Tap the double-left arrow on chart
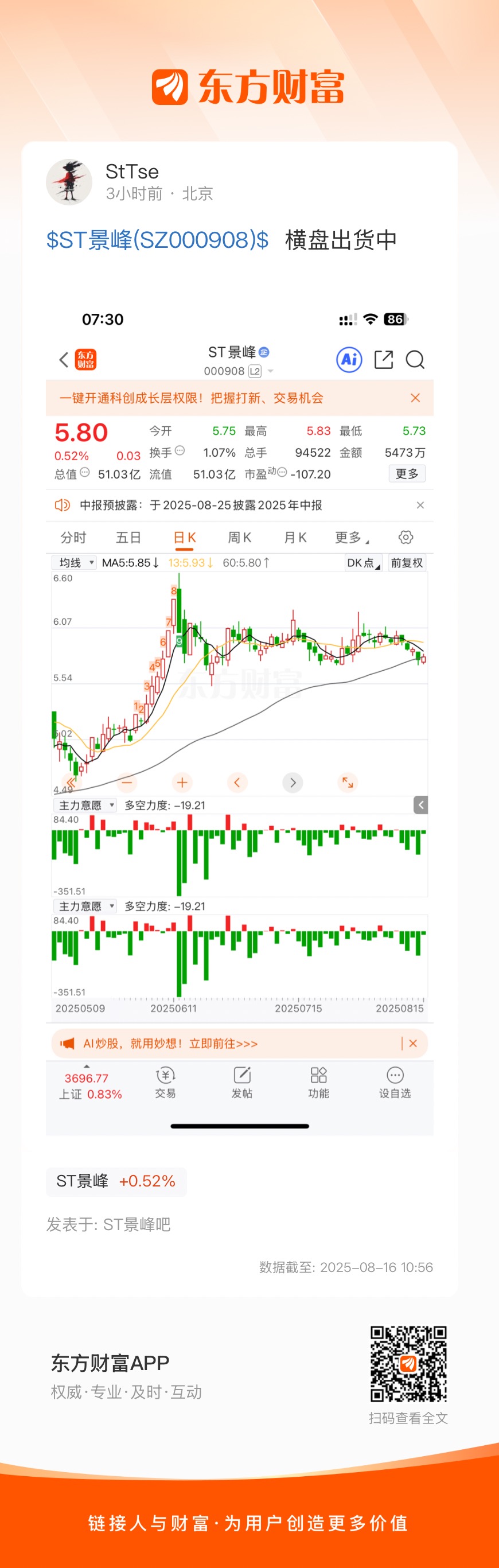Viewport: 499px width, 1568px height. point(71,782)
